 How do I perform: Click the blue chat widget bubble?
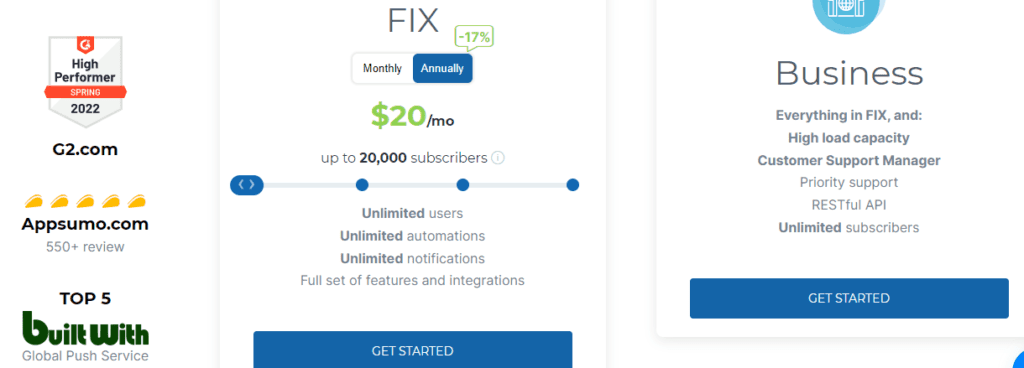pyautogui.click(x=1019, y=360)
